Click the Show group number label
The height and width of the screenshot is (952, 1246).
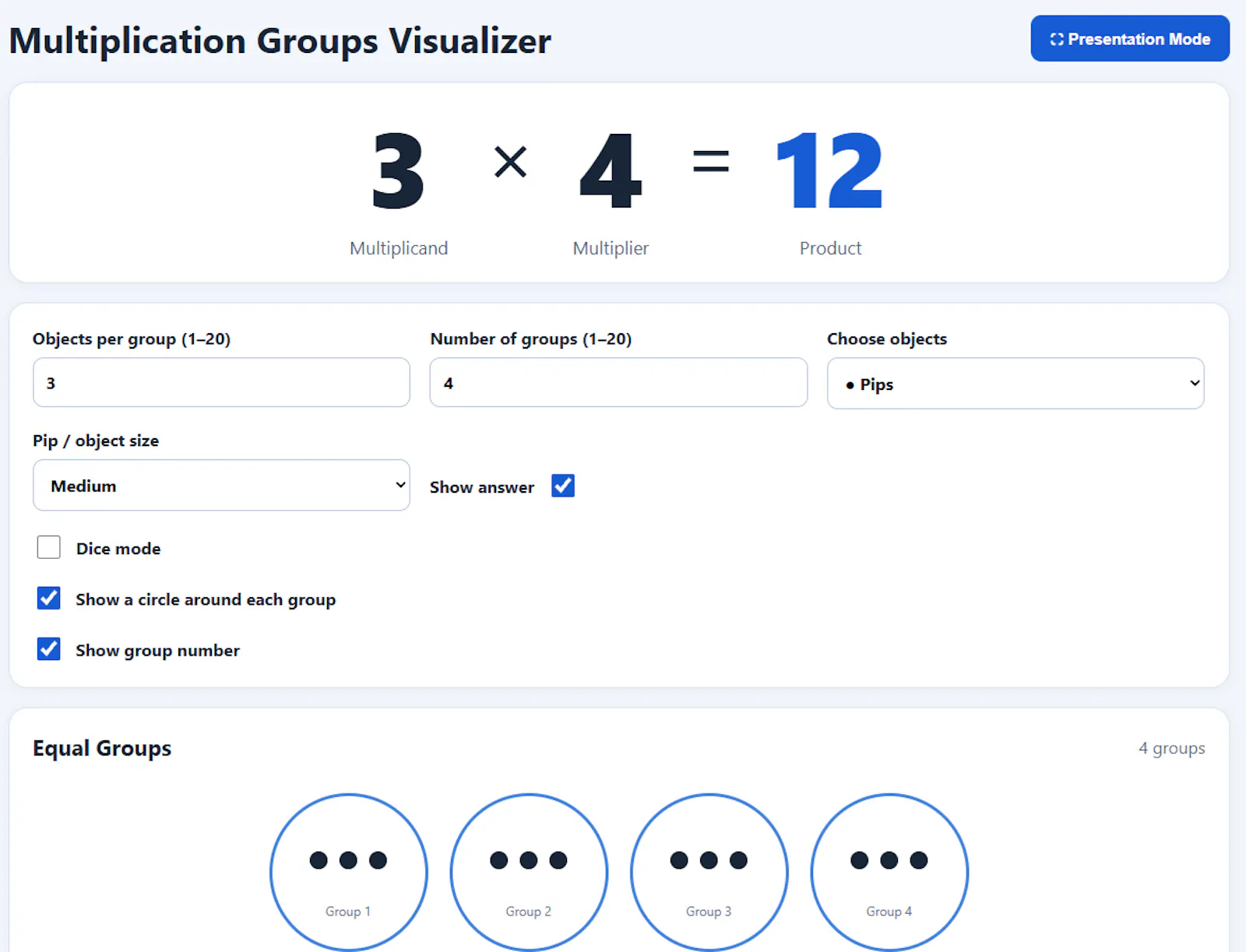157,651
